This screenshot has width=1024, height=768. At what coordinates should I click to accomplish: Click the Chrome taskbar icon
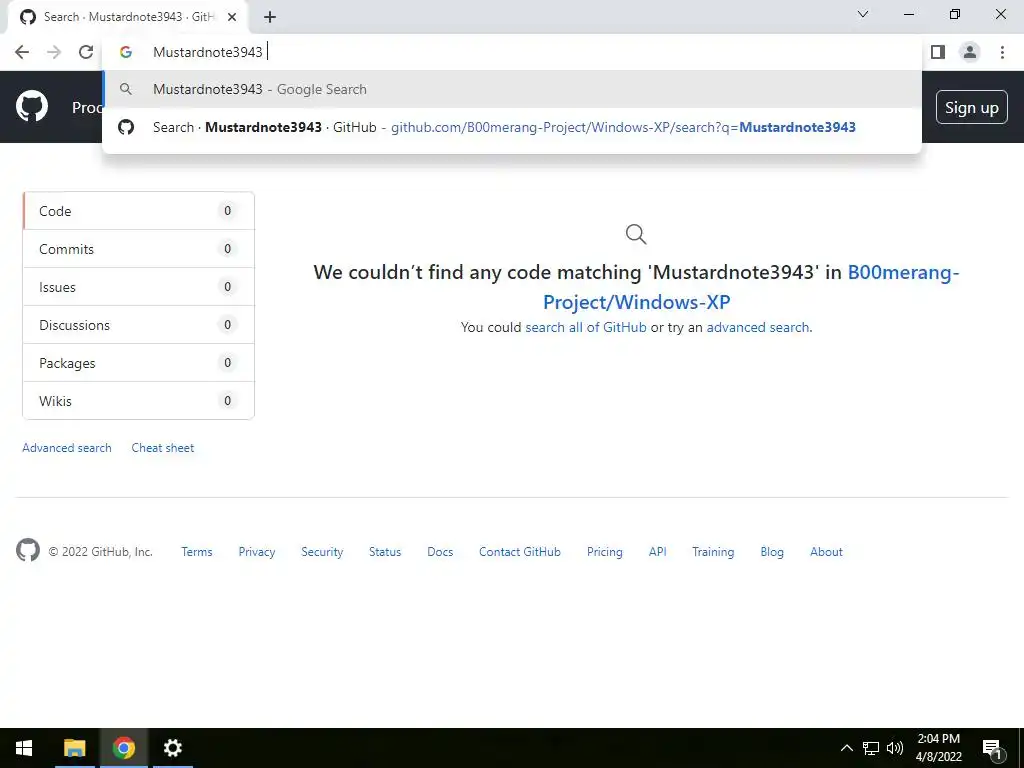(x=123, y=748)
